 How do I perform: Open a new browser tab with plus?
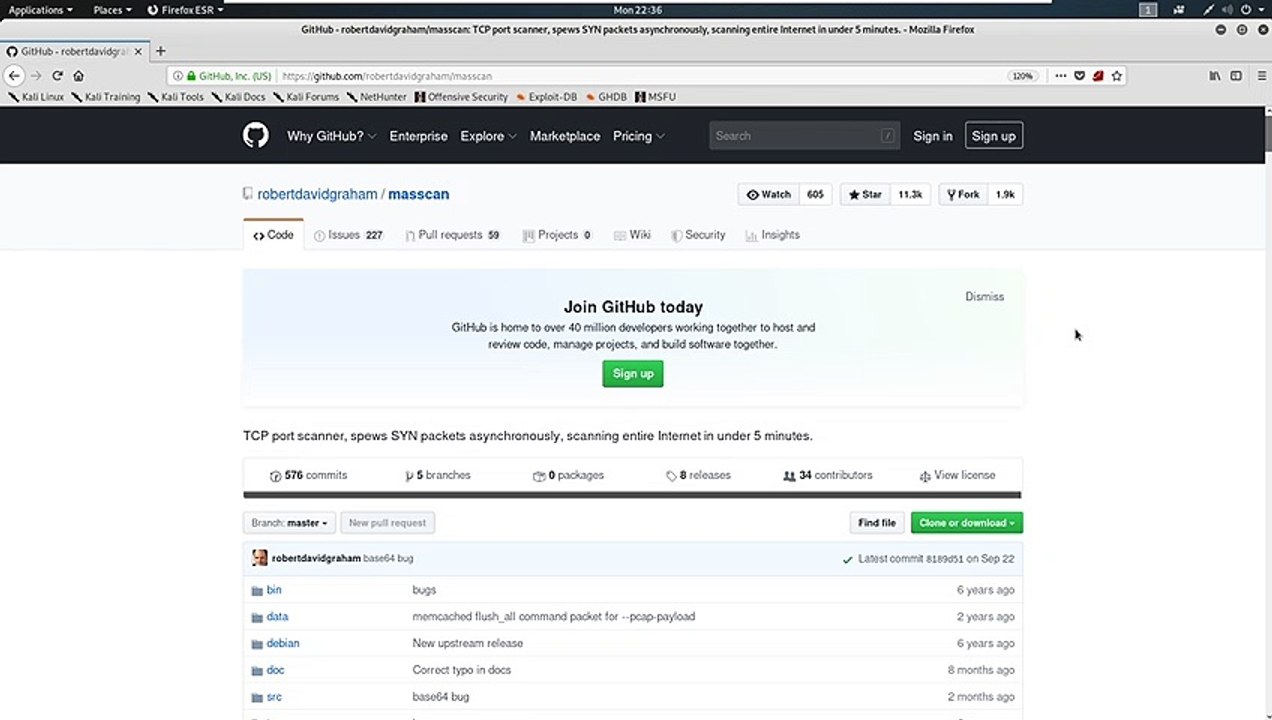click(160, 51)
